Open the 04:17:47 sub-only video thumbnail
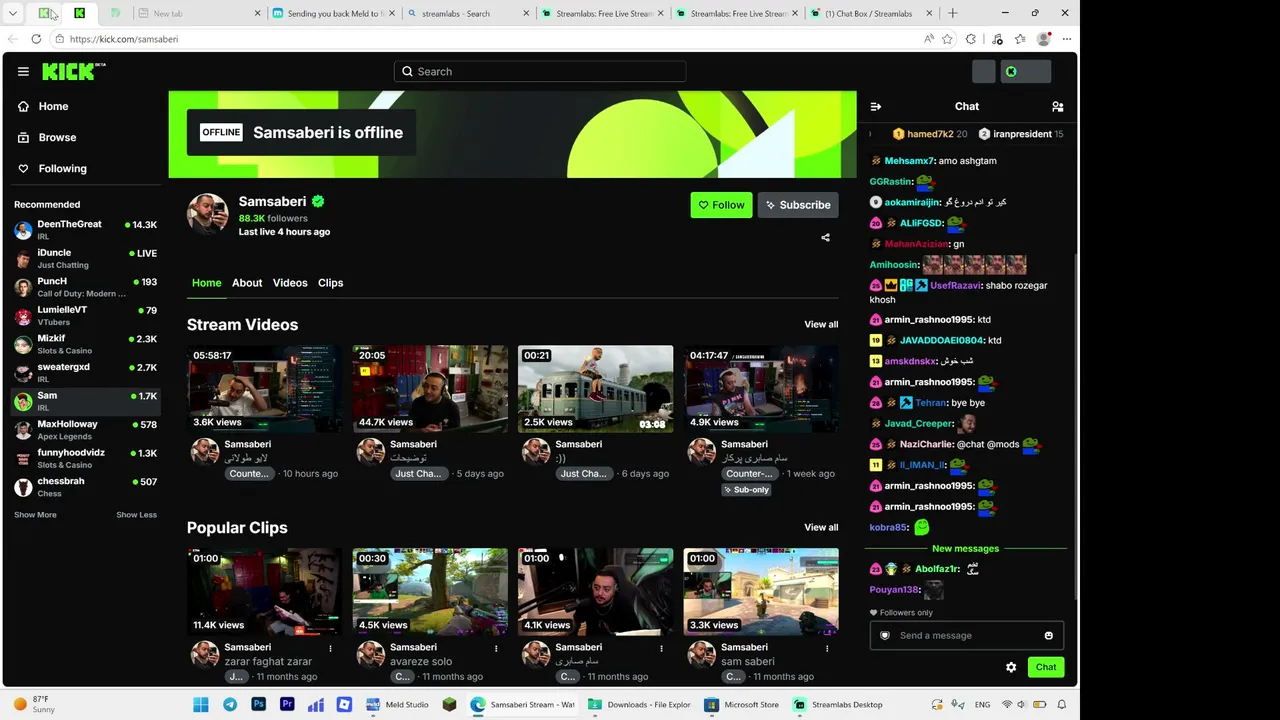This screenshot has height=720, width=1280. coord(761,389)
